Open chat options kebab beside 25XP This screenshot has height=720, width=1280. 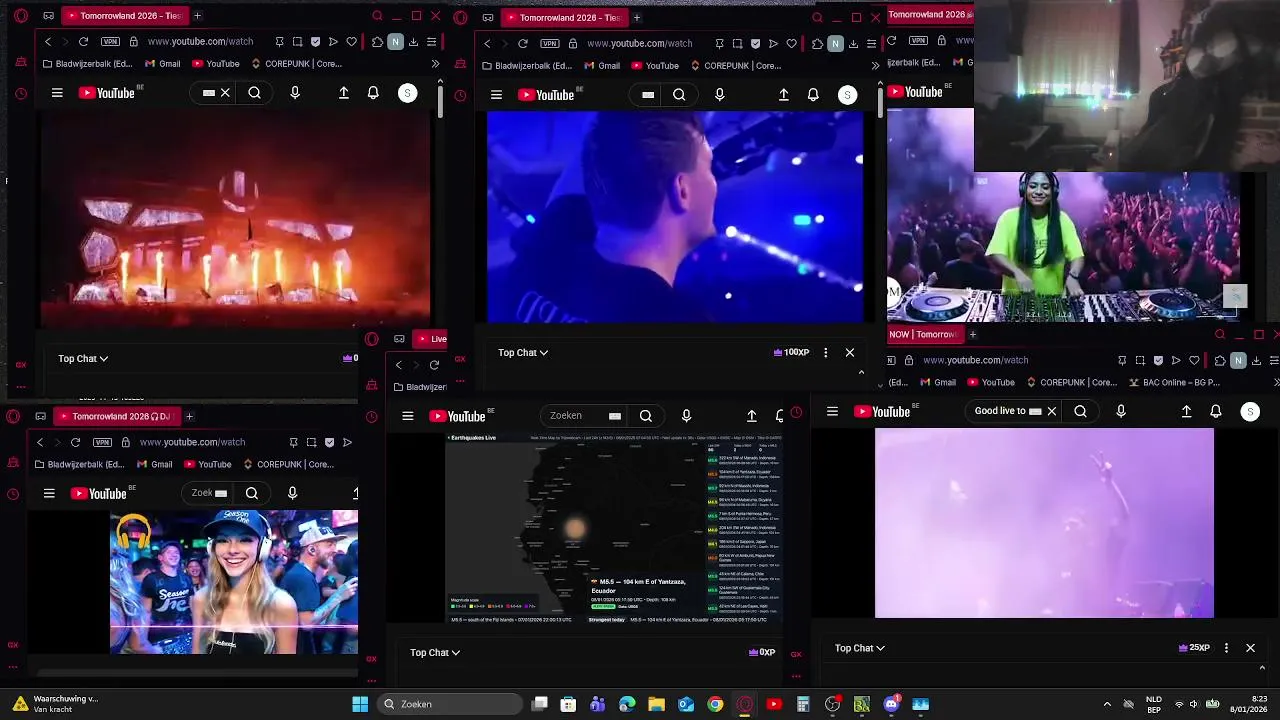(1226, 648)
